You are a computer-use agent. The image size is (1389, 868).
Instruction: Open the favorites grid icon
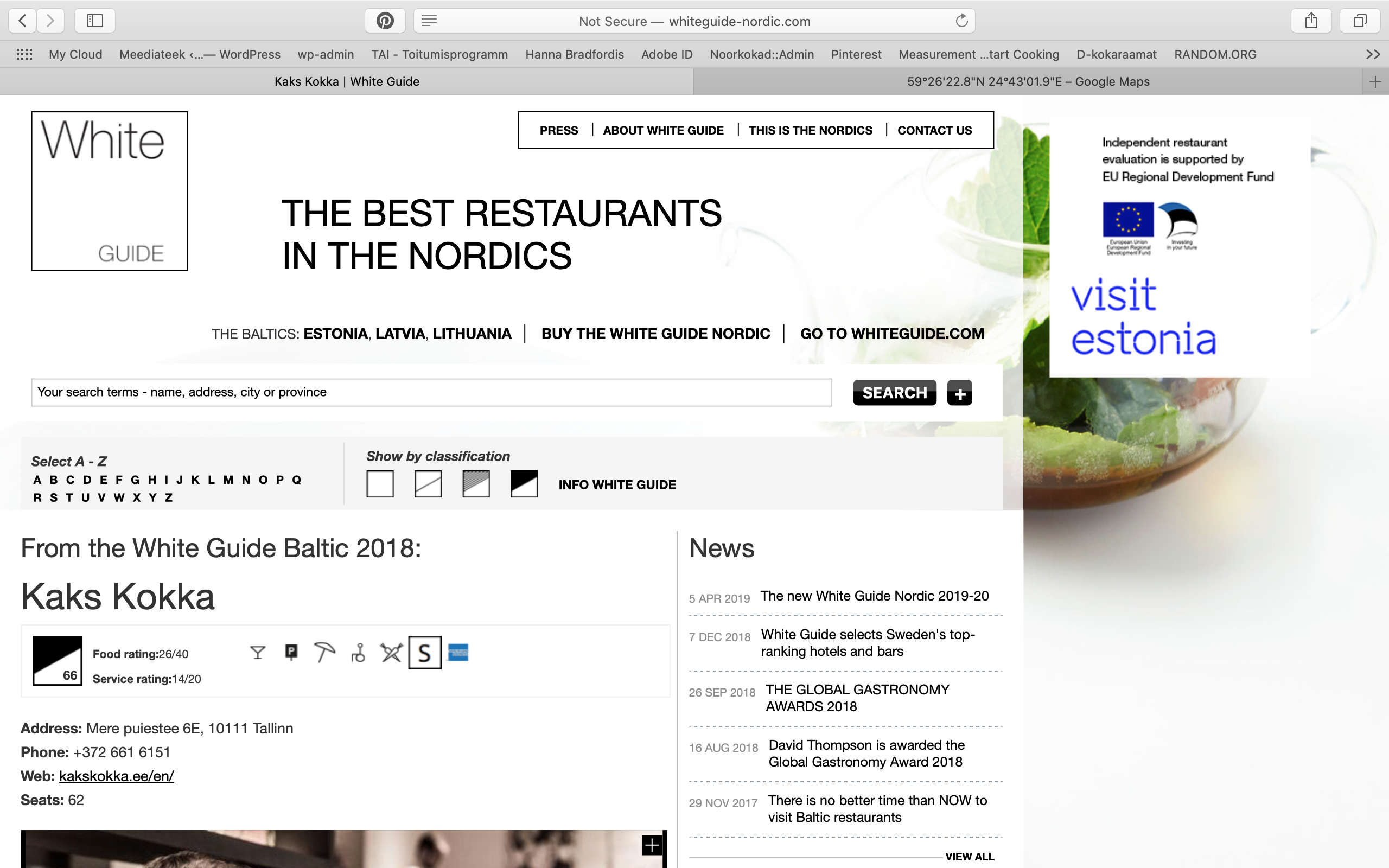24,55
